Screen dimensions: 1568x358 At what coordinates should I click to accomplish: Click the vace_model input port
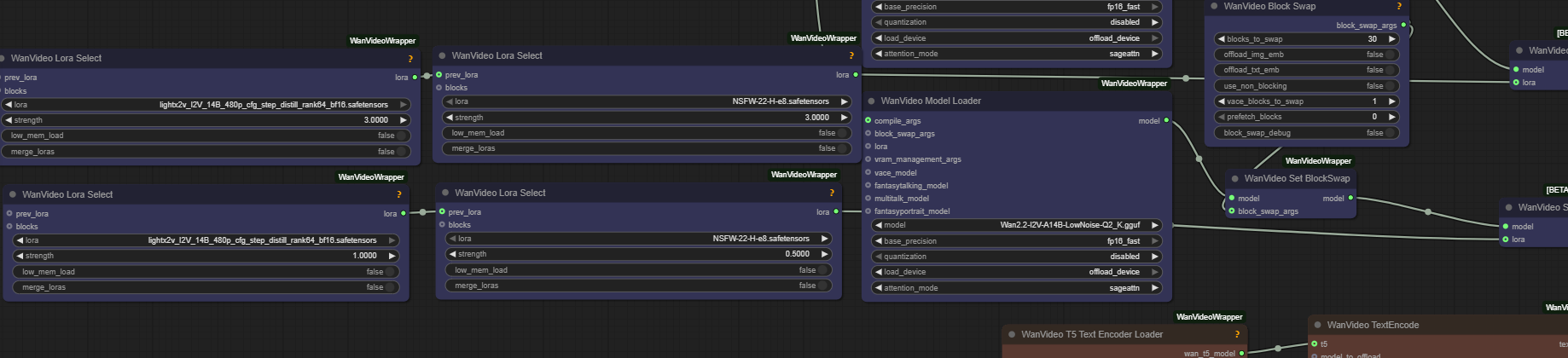point(868,172)
